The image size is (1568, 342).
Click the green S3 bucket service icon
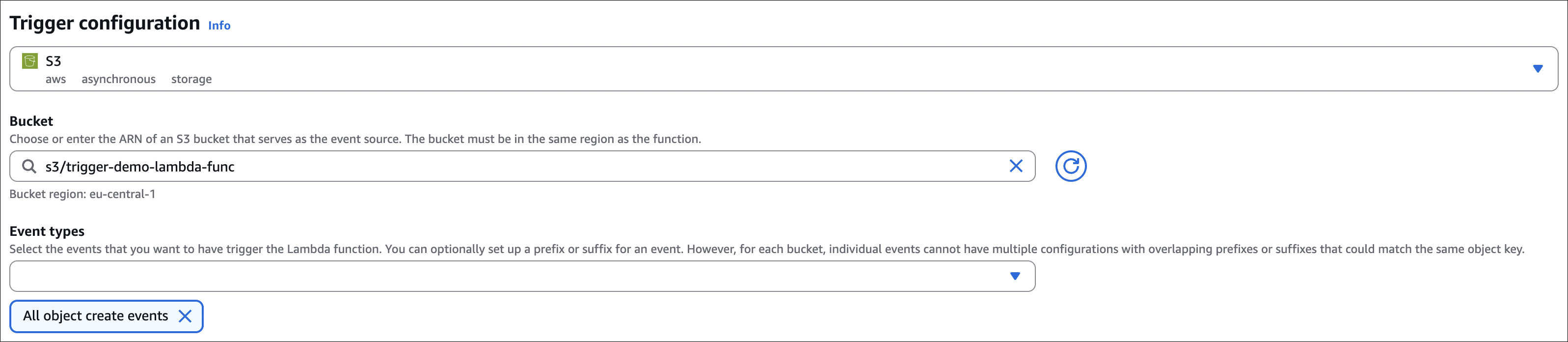(29, 61)
